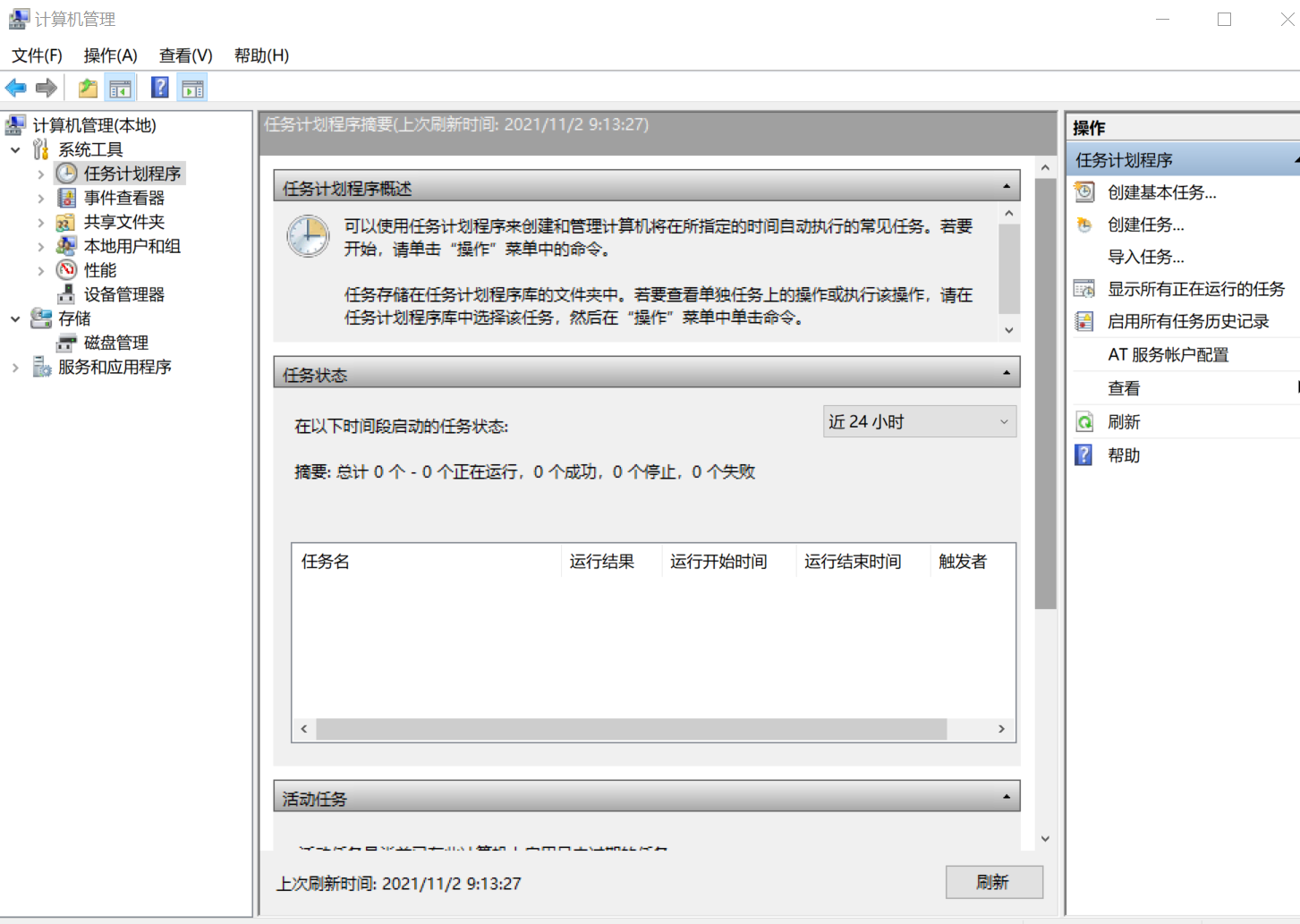Collapse the 任务状态 section

pos(1007,373)
